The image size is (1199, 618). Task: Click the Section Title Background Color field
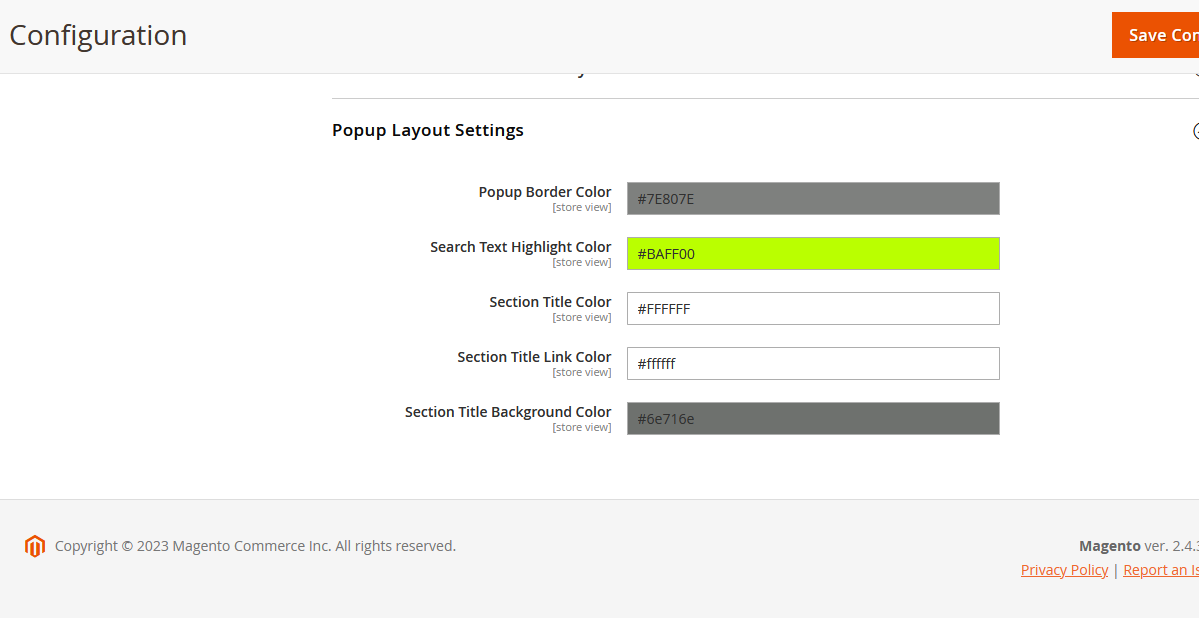tap(813, 419)
